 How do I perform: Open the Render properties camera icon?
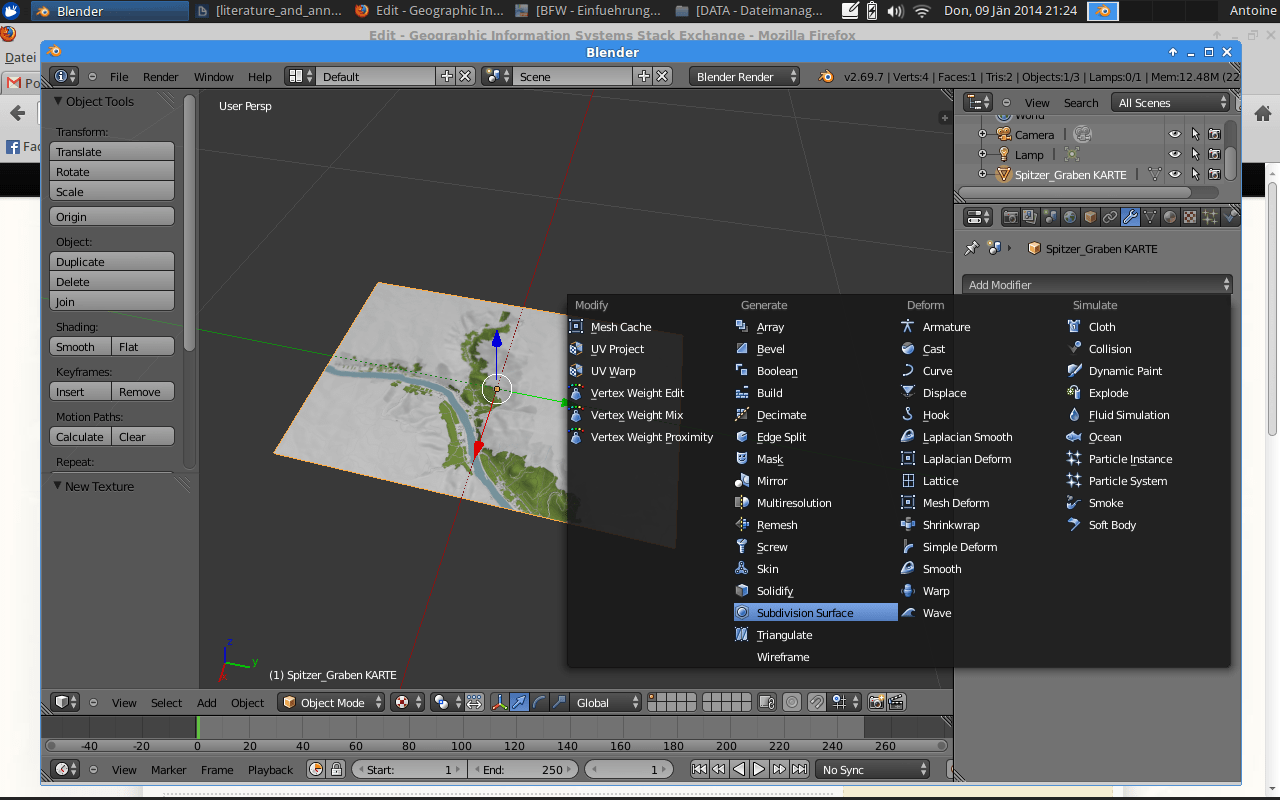1010,217
